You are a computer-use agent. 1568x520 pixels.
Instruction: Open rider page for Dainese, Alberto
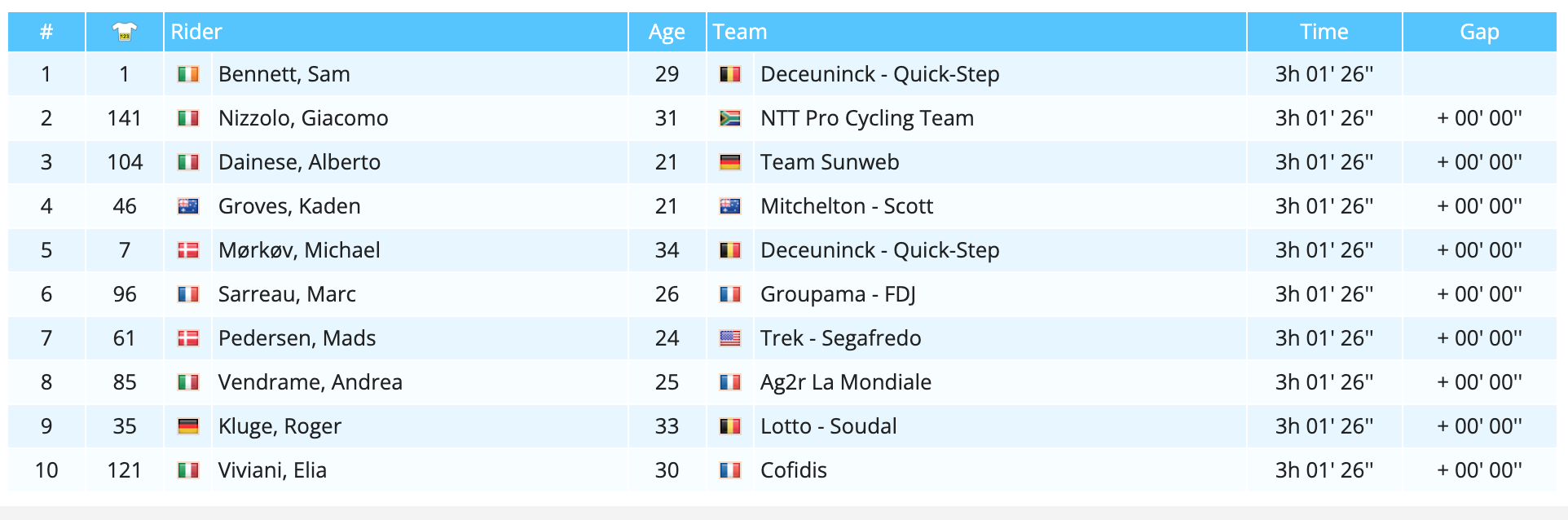299,162
